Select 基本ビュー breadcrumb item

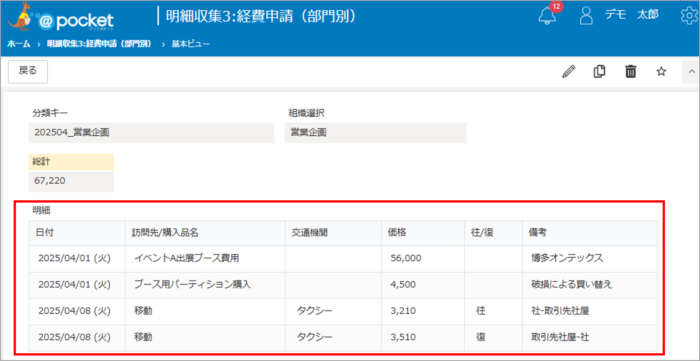click(191, 44)
